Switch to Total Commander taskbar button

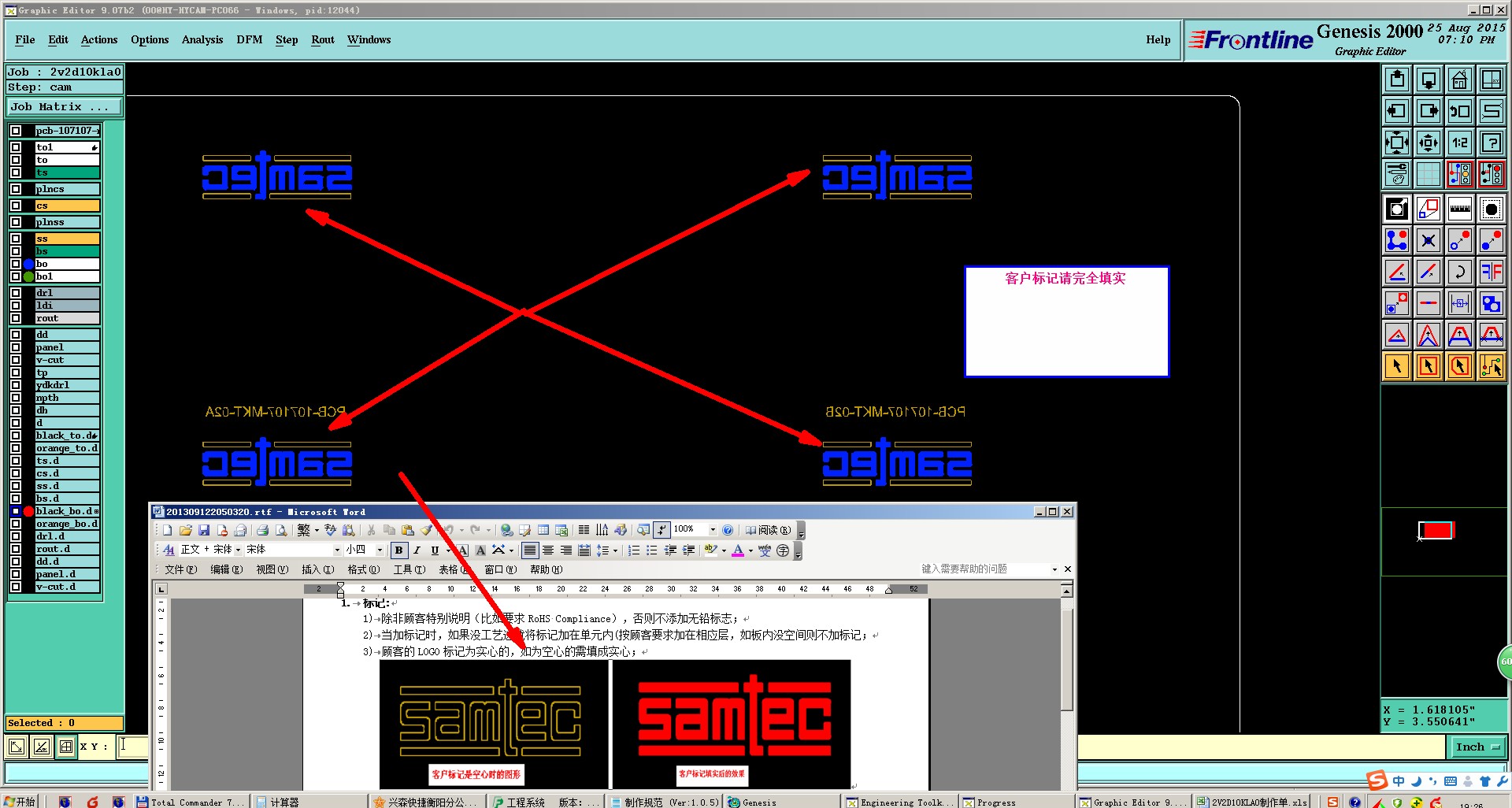[x=191, y=802]
